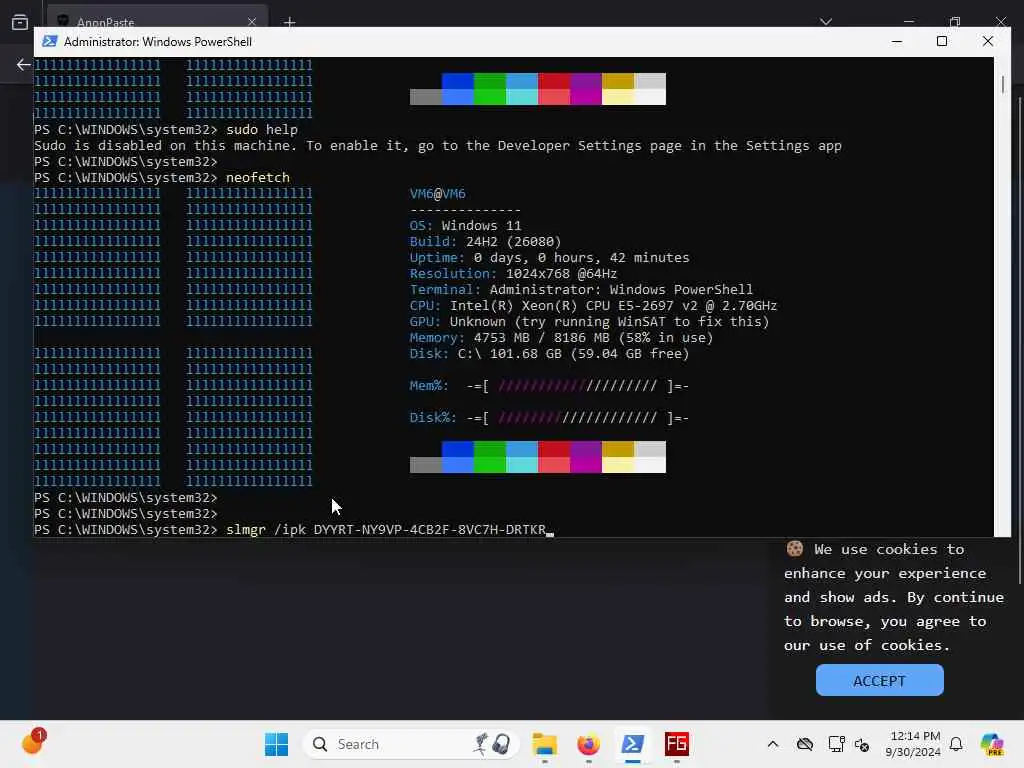Click the 'sudo help' command text
Viewport: 1024px width, 768px height.
coord(262,129)
